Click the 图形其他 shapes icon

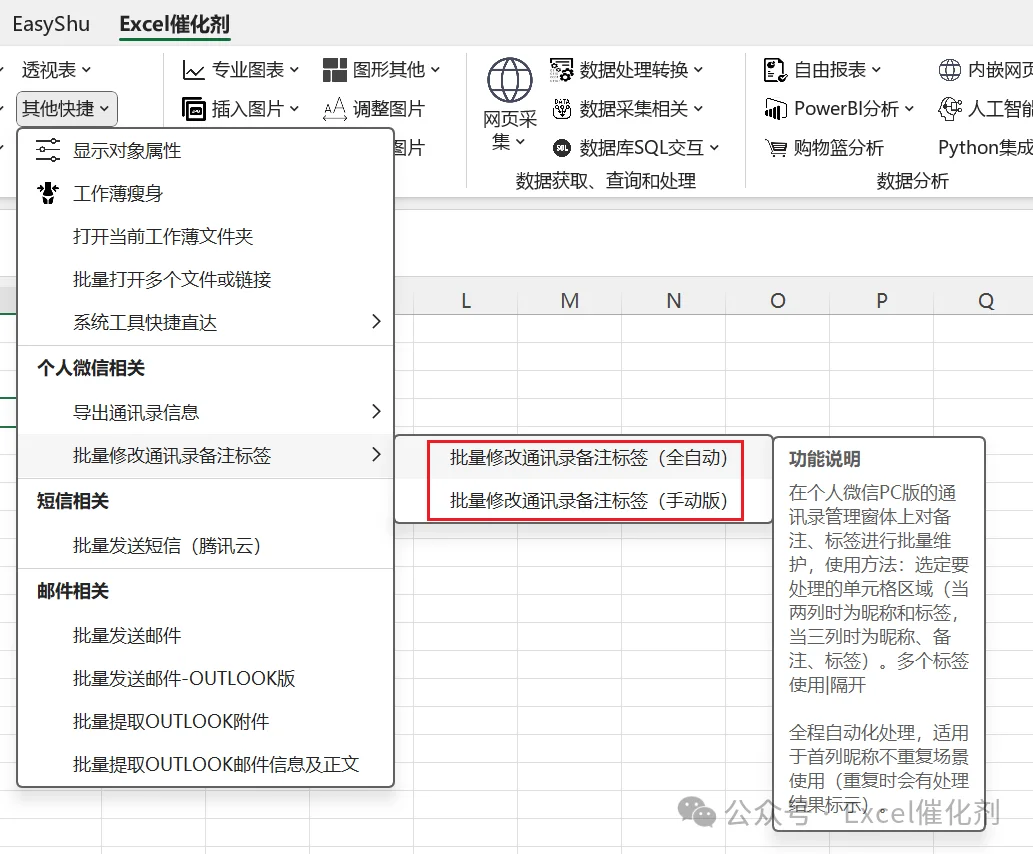(x=335, y=70)
